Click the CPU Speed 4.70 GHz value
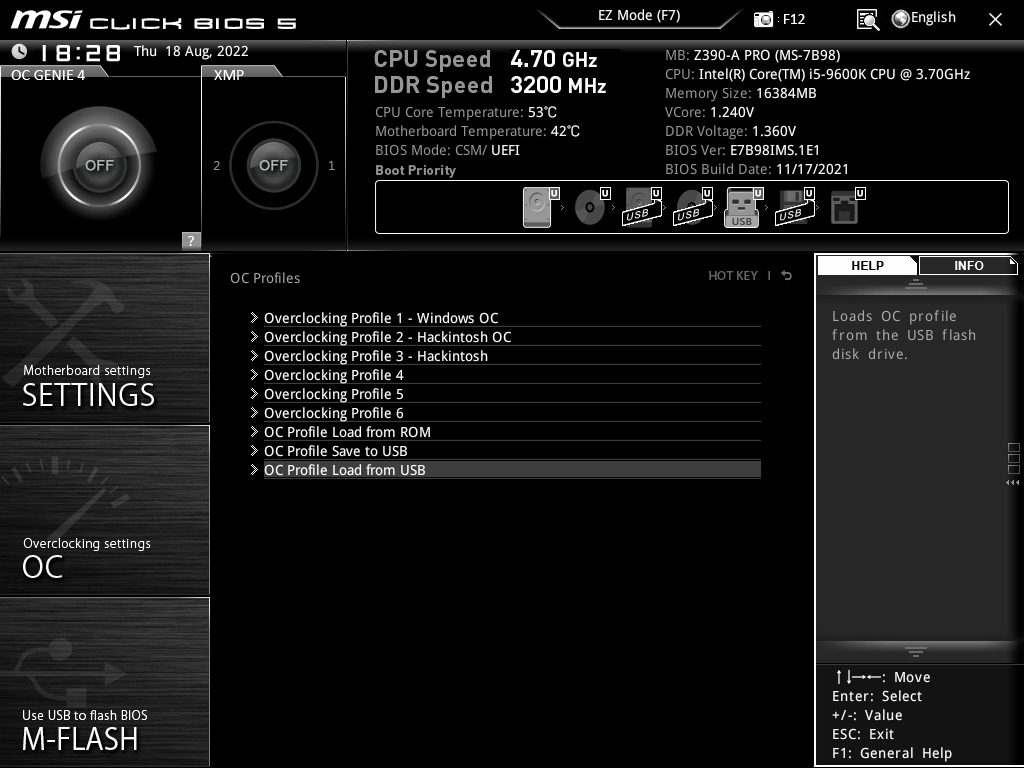 [554, 59]
